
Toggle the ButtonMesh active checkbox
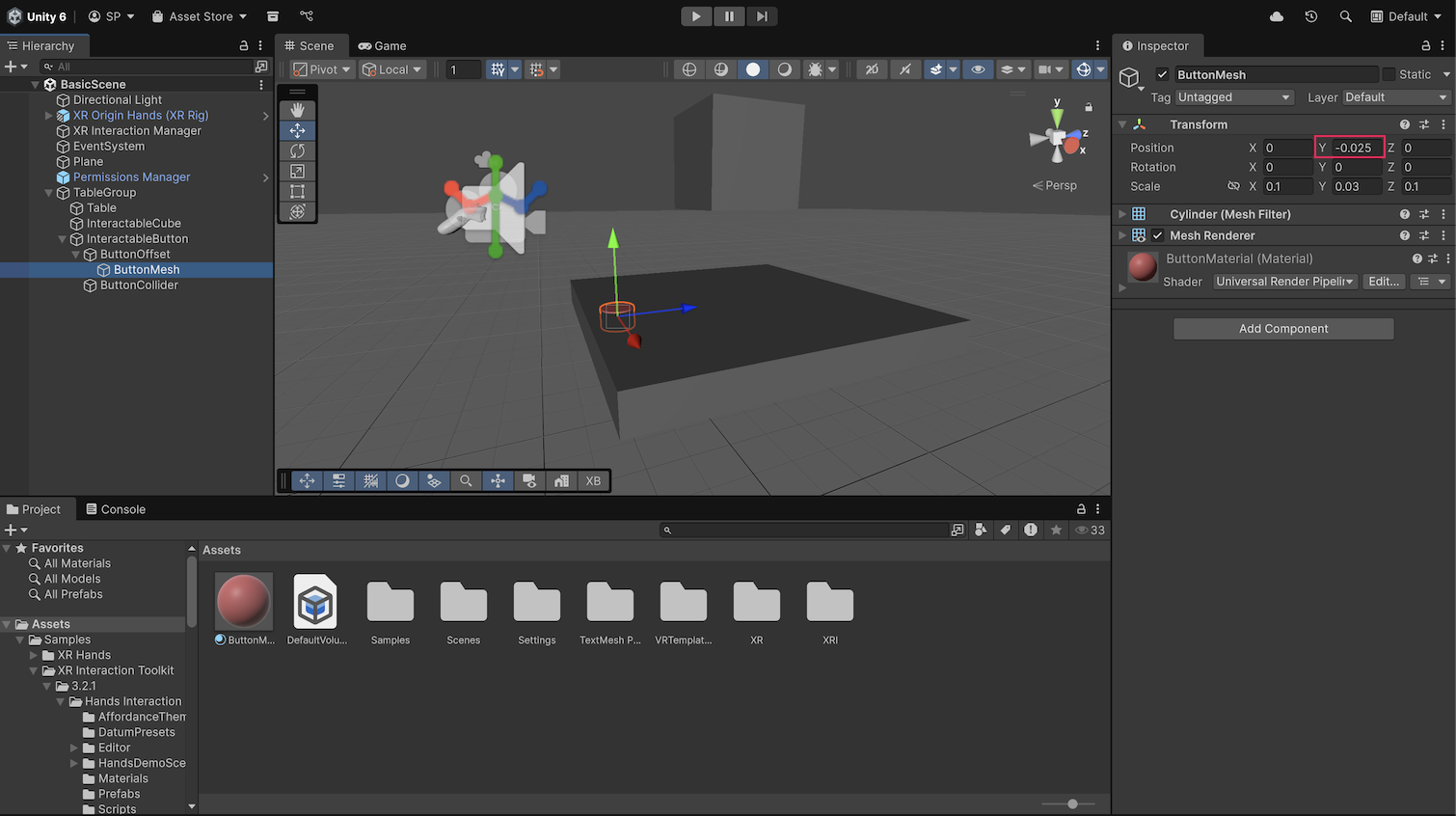click(1162, 74)
